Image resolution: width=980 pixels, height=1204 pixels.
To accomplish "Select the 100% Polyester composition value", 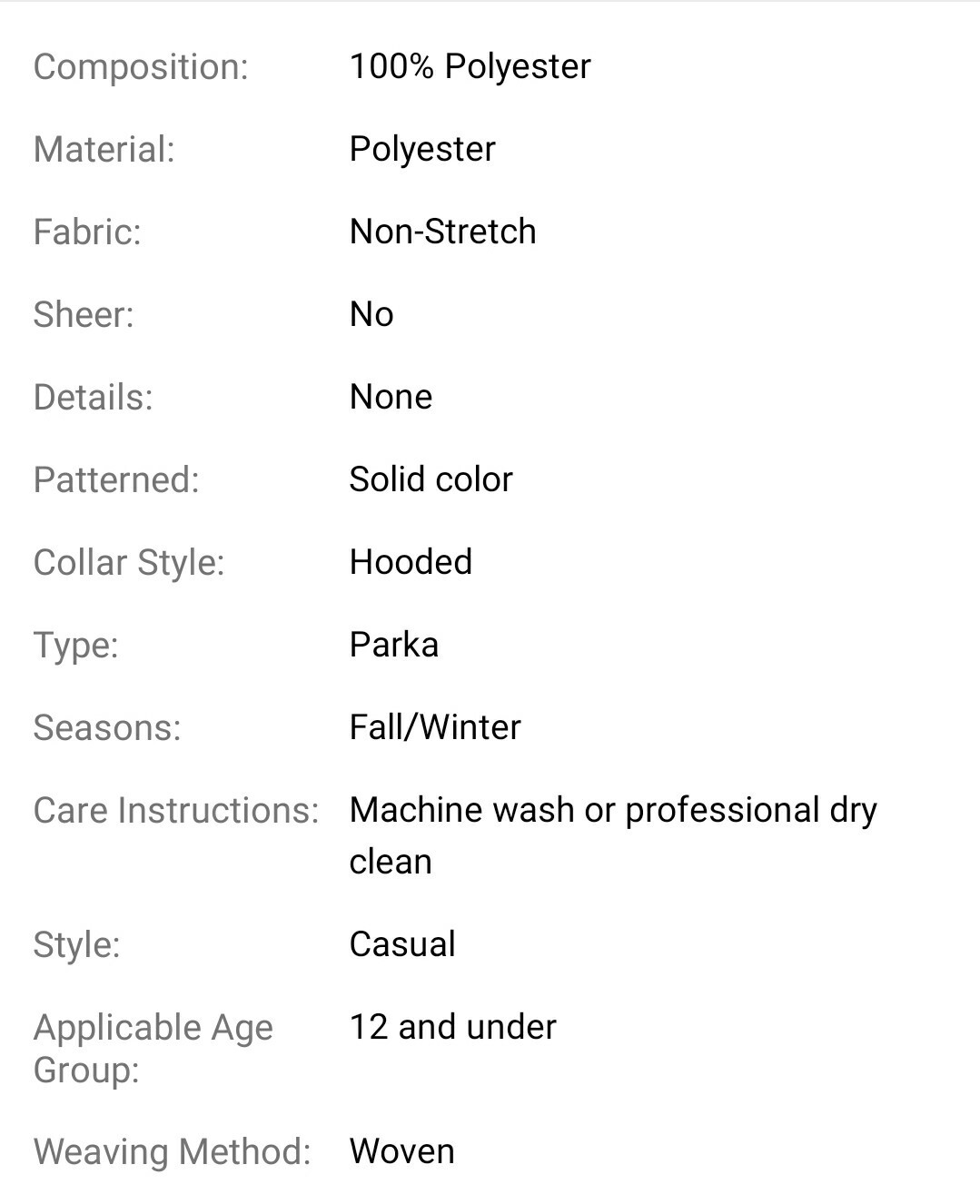I will coord(470,66).
